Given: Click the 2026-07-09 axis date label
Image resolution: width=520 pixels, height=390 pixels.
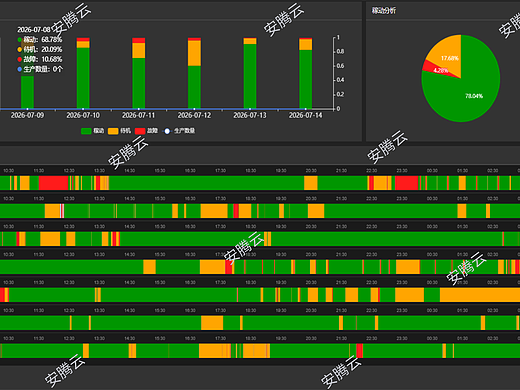Looking at the screenshot, I should coord(27,115).
